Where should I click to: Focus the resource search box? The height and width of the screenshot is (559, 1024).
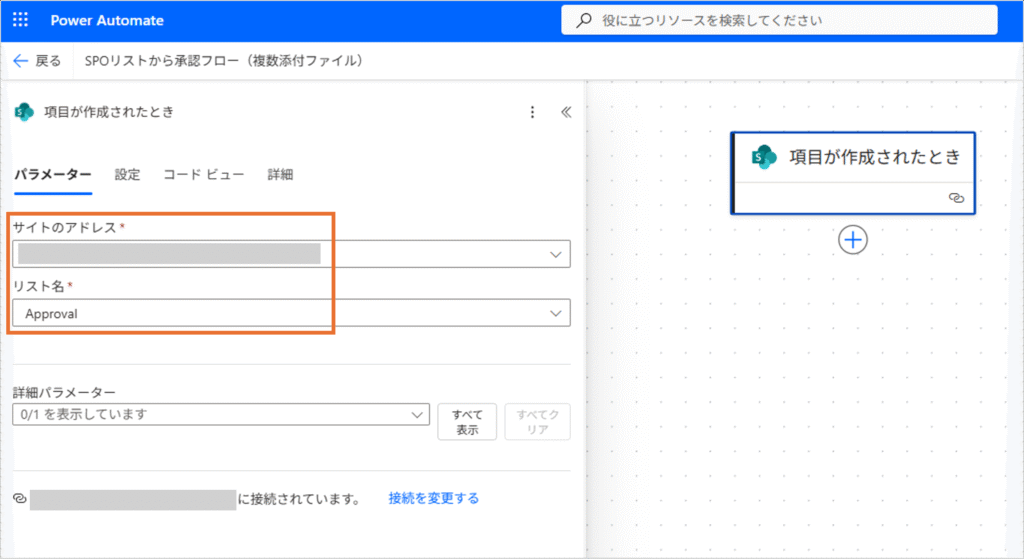point(779,20)
